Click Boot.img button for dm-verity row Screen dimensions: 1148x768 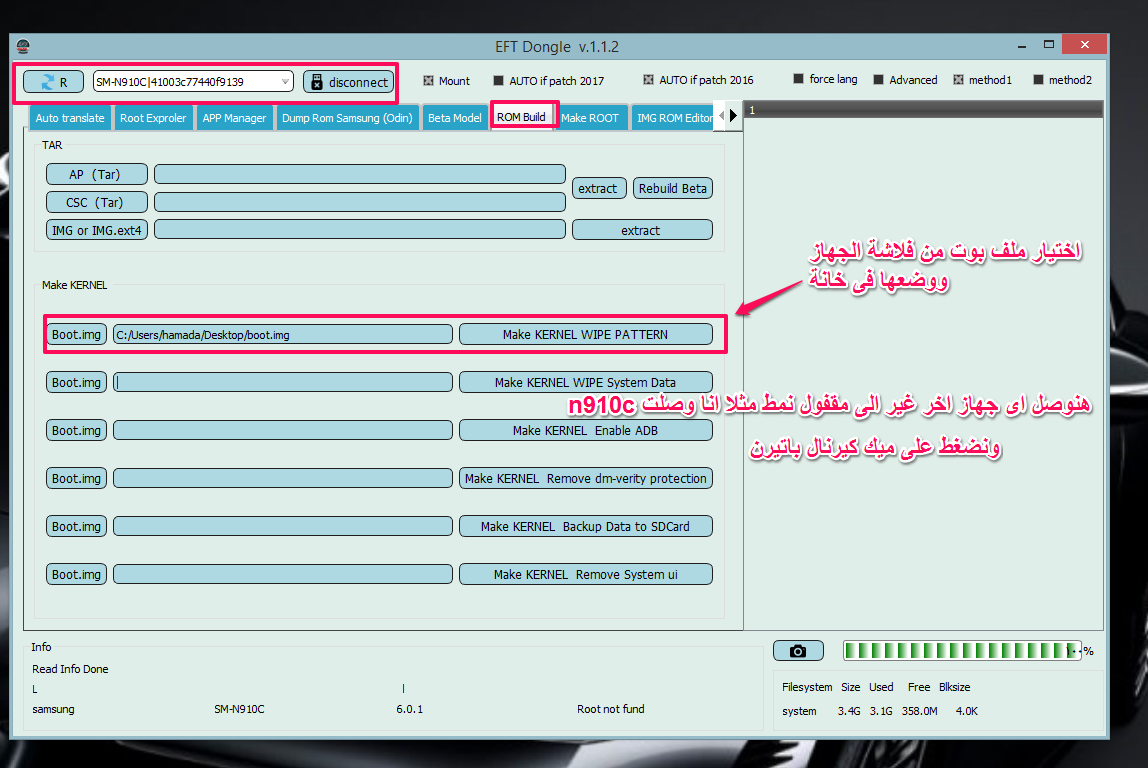pyautogui.click(x=76, y=478)
